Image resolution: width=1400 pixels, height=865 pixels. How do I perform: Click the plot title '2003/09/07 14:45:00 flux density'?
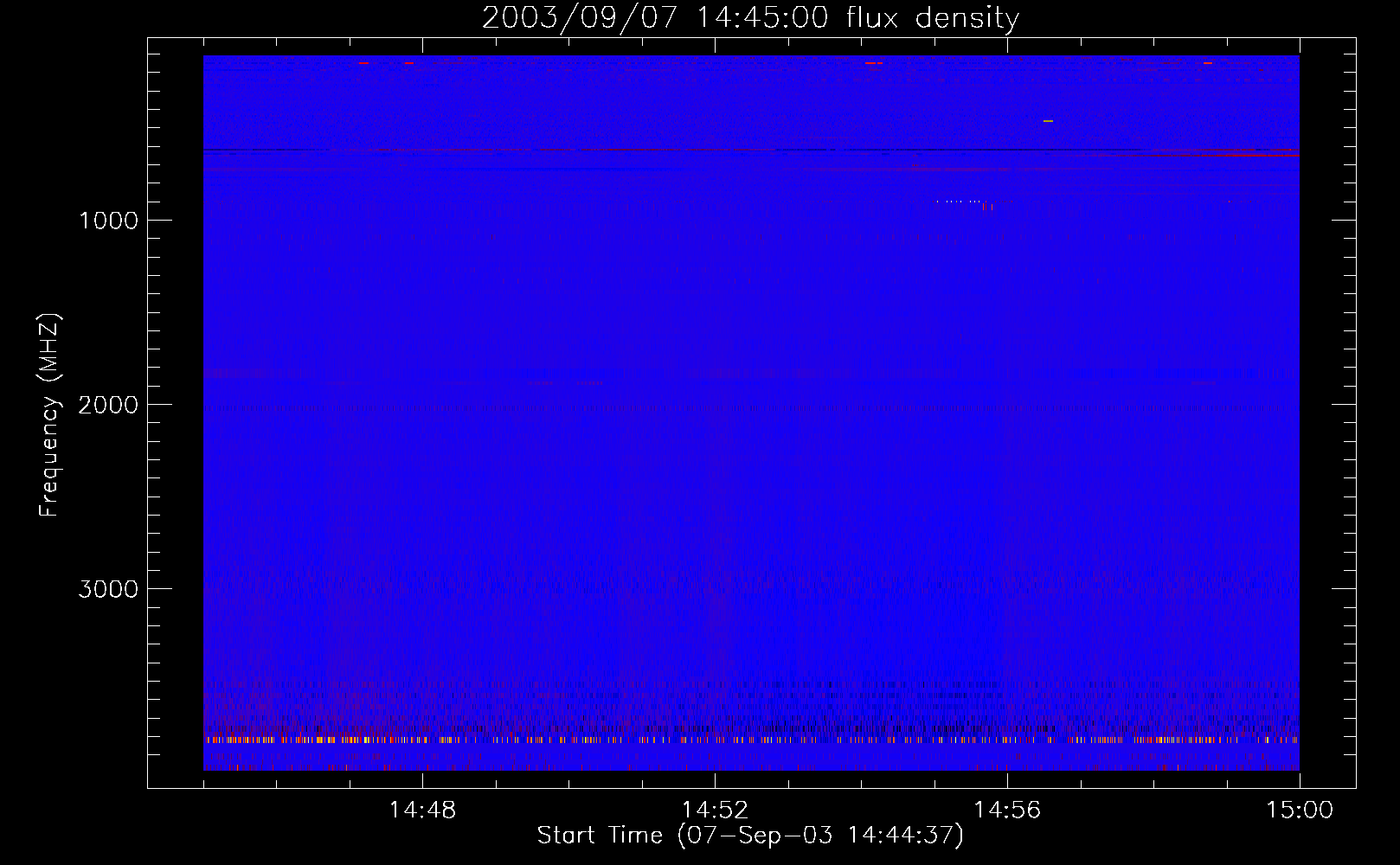click(750, 18)
